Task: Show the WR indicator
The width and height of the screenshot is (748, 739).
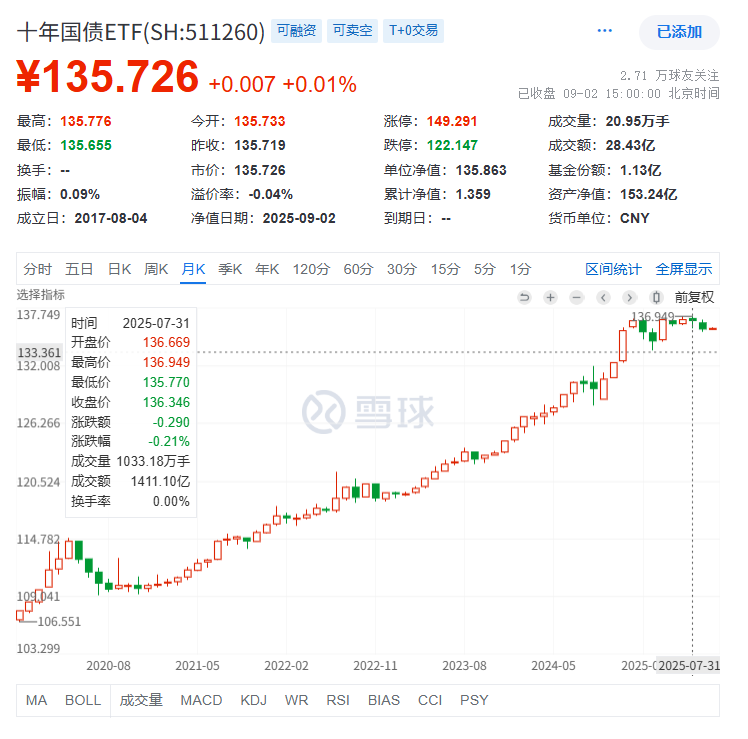Action: click(x=296, y=700)
